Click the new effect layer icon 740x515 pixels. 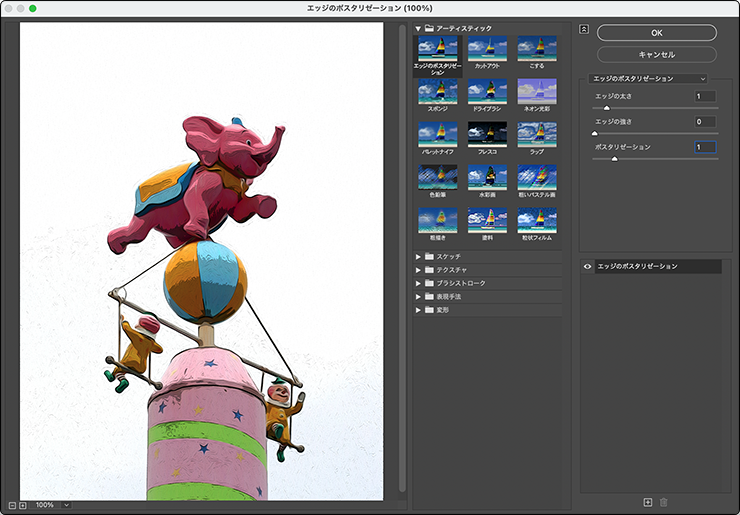point(648,502)
